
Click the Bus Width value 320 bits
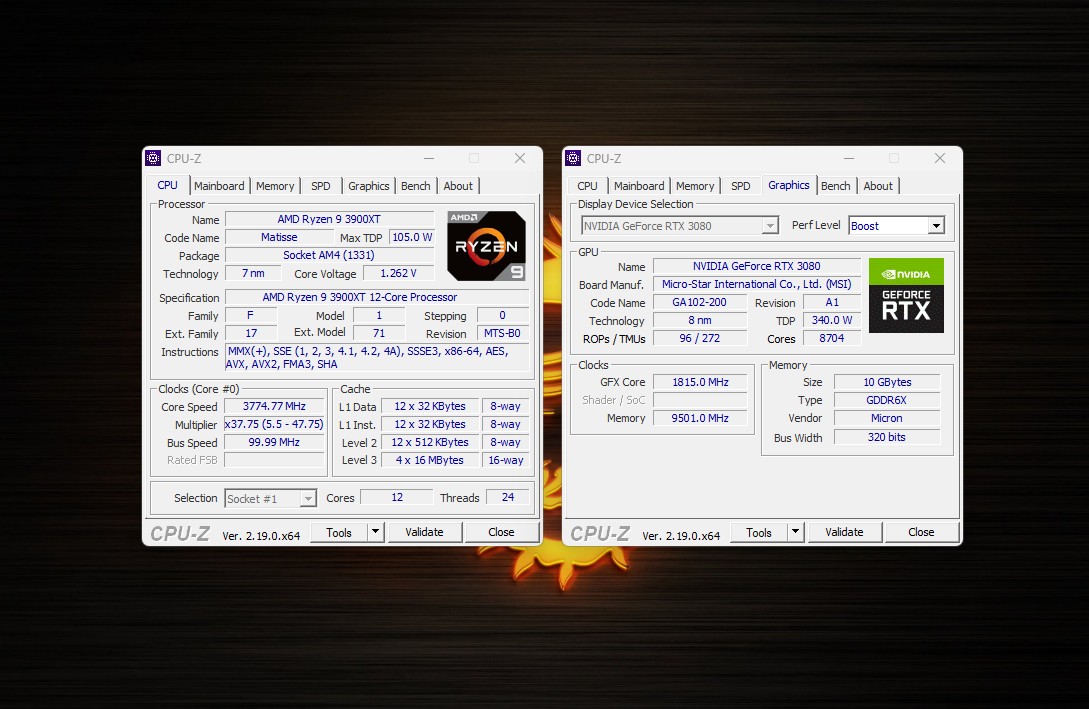point(887,437)
